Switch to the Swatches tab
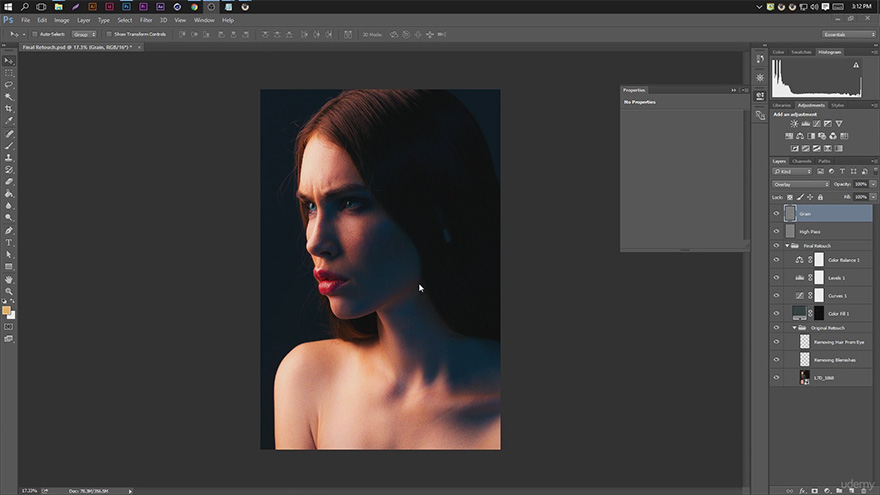This screenshot has height=495, width=880. pos(801,52)
